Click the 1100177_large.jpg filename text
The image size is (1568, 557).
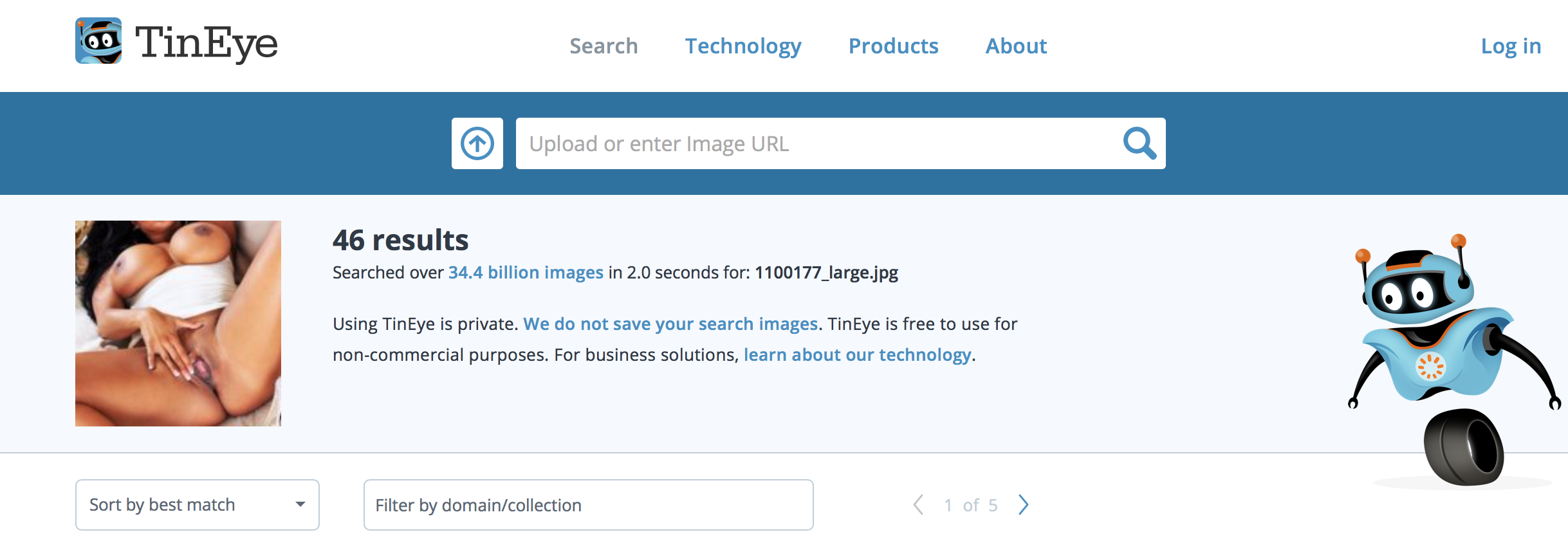pyautogui.click(x=826, y=273)
